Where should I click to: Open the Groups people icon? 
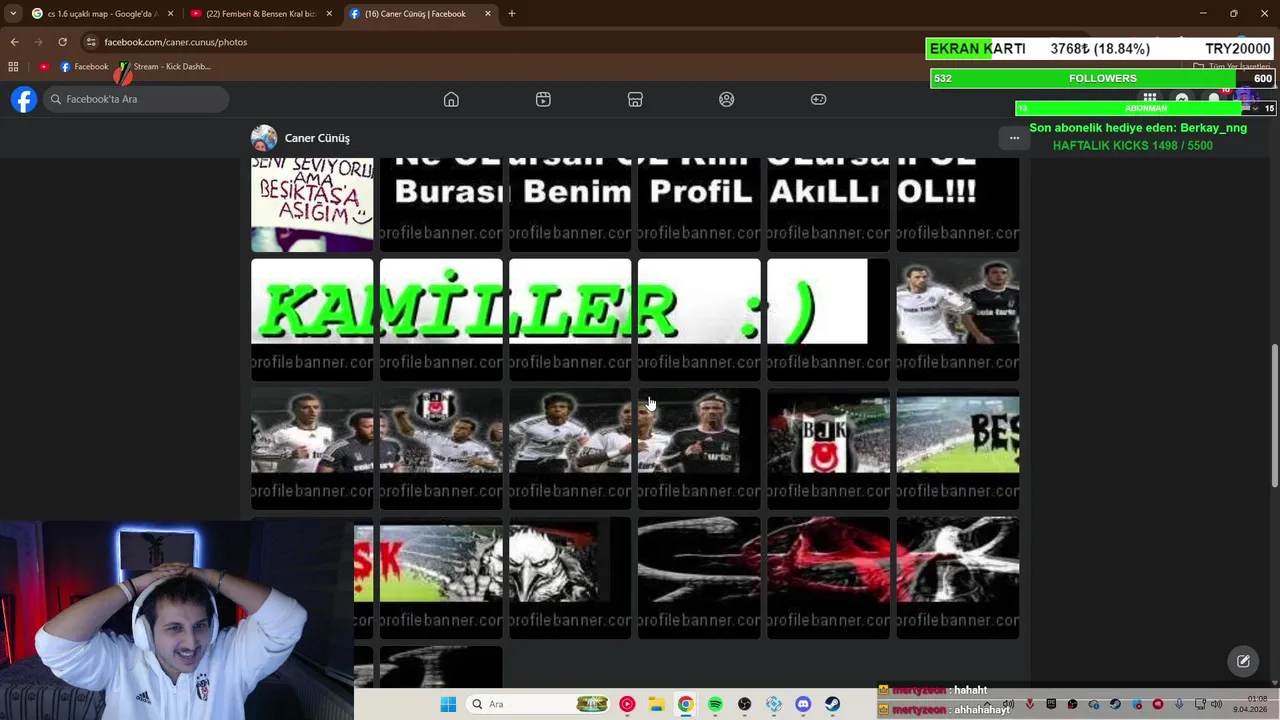point(727,99)
